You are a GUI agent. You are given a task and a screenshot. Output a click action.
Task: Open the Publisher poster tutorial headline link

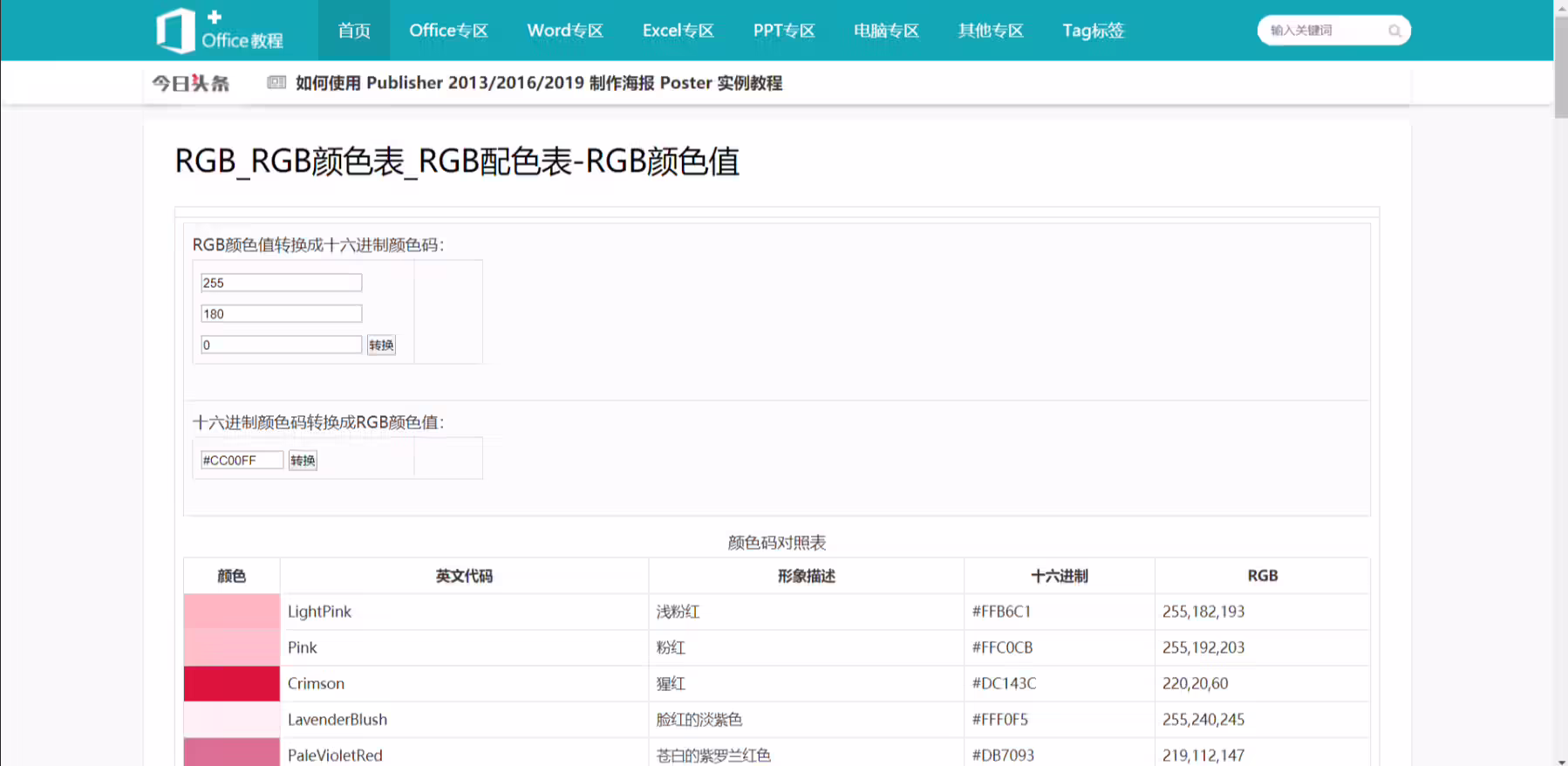539,83
